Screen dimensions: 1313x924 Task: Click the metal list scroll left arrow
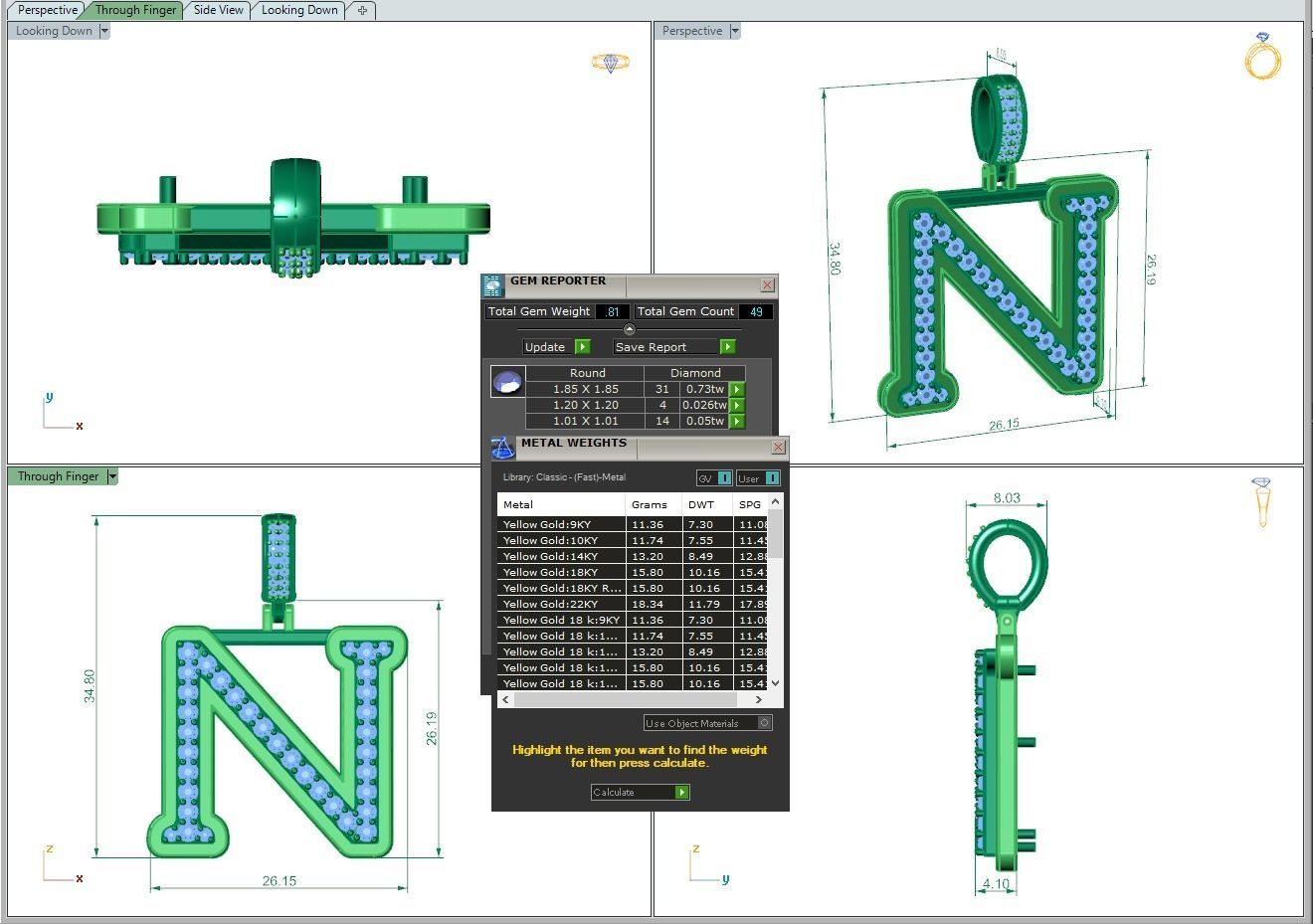(x=505, y=699)
